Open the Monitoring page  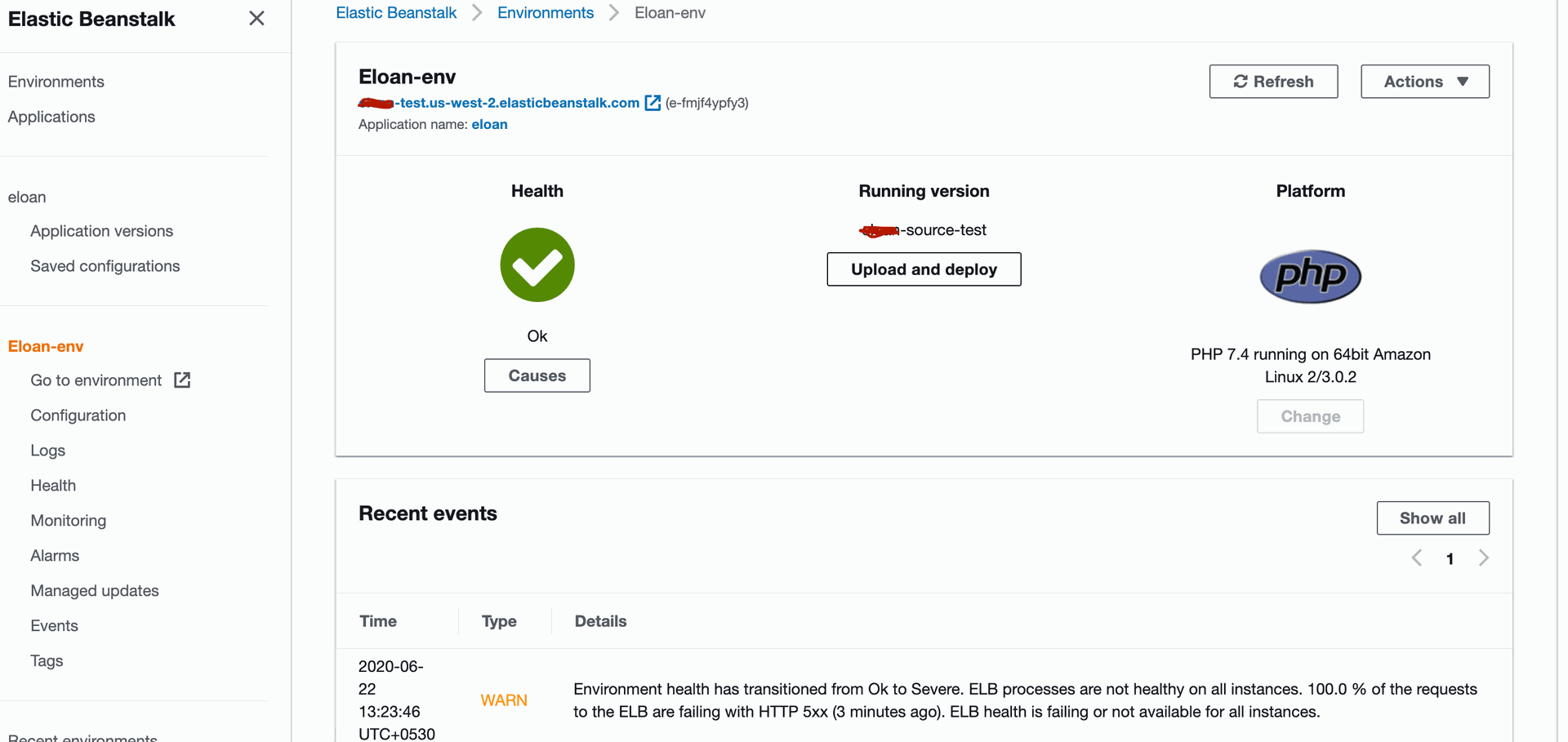point(69,521)
